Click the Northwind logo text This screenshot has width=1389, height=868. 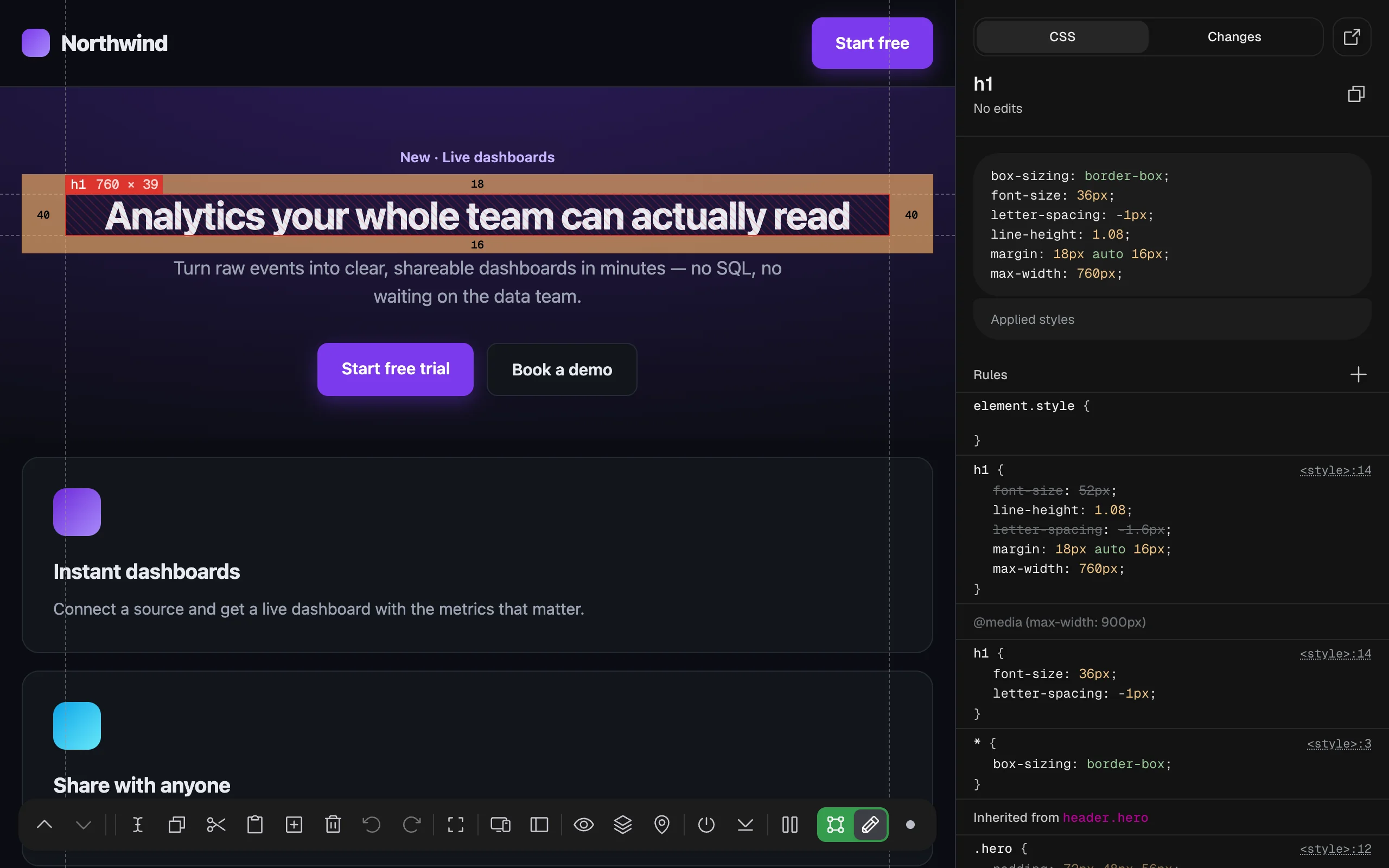tap(114, 43)
